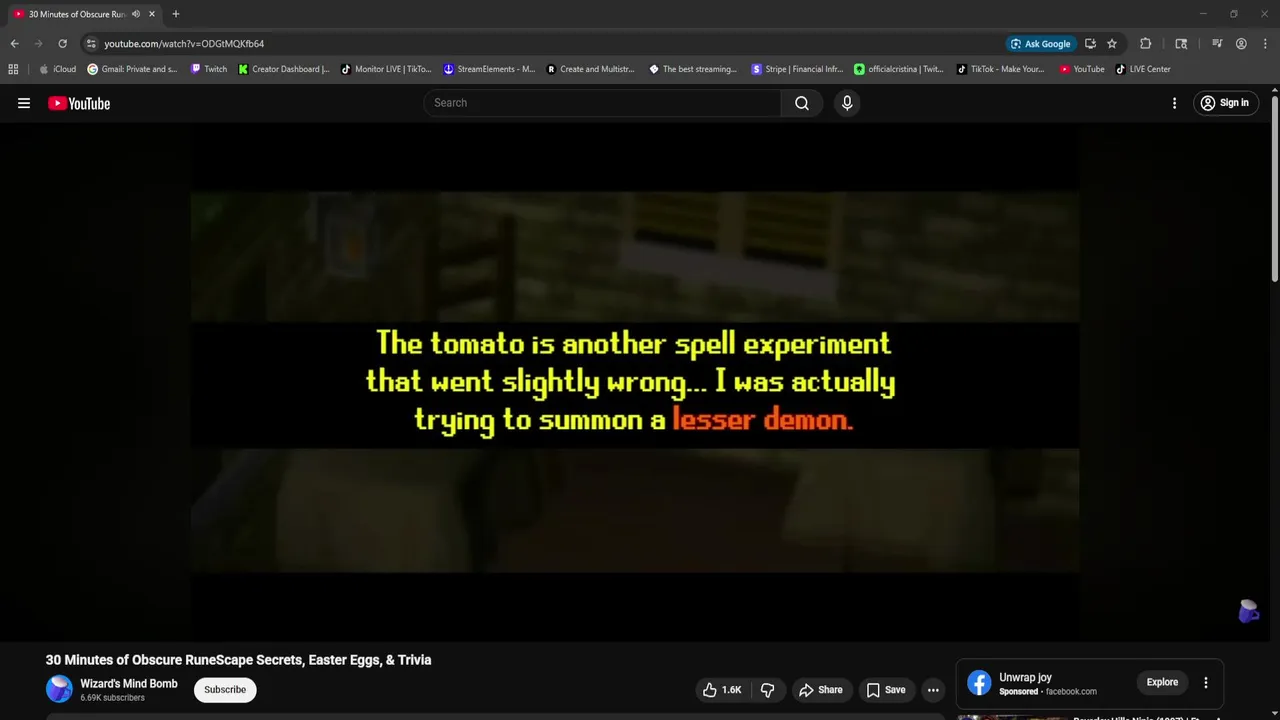1280x720 pixels.
Task: Click the video player to pause
Action: click(x=635, y=381)
